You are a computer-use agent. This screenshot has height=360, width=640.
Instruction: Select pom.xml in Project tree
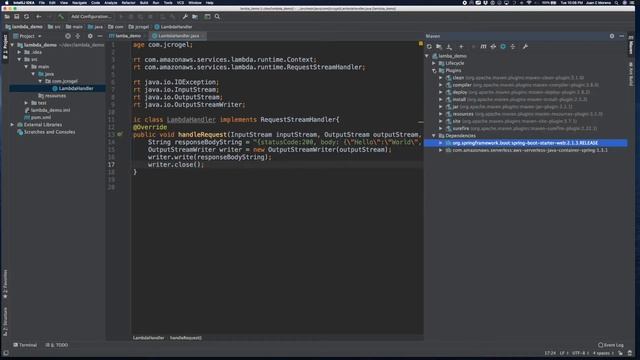coord(41,118)
